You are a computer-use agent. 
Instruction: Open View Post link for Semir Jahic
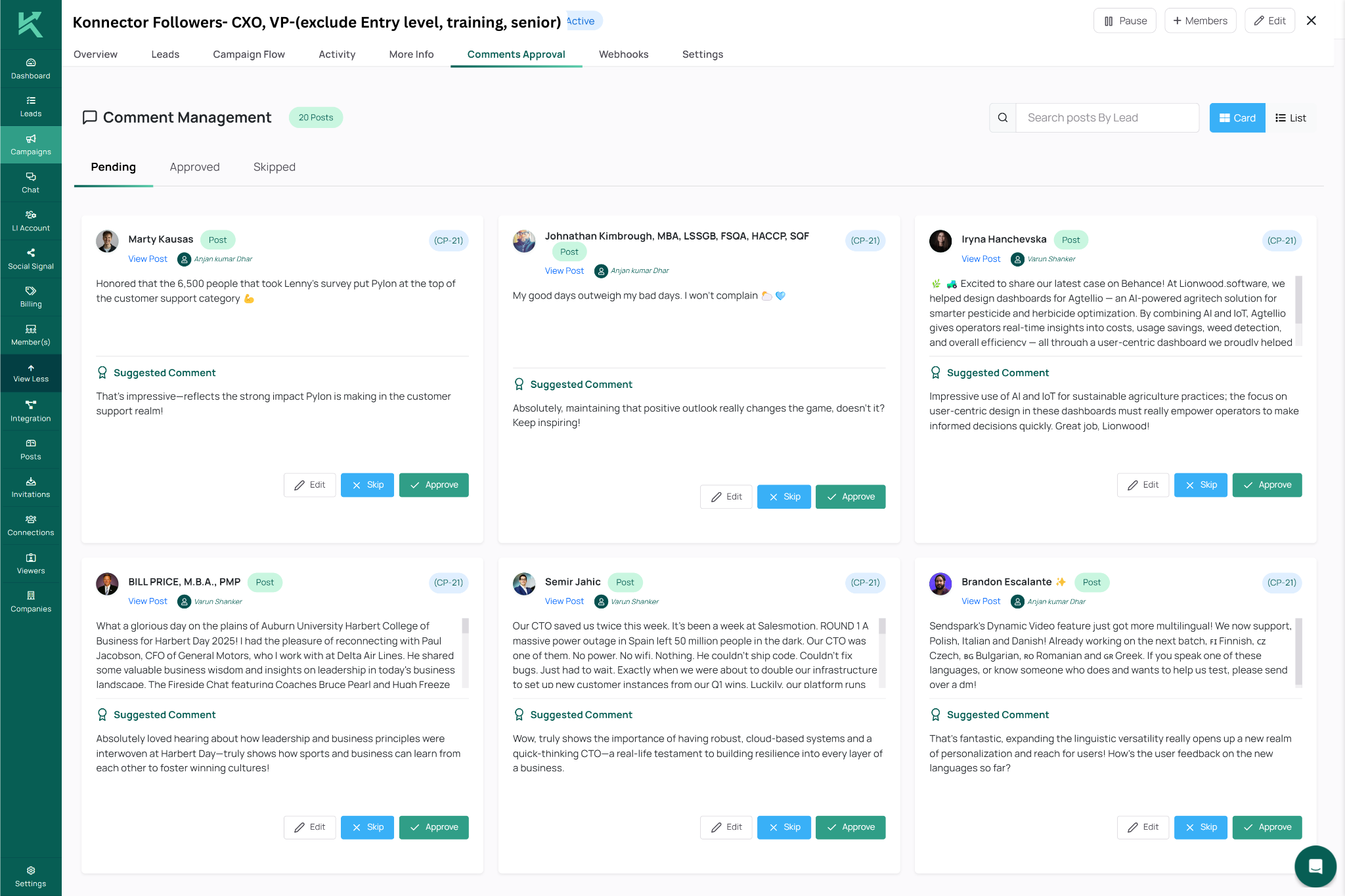(564, 601)
